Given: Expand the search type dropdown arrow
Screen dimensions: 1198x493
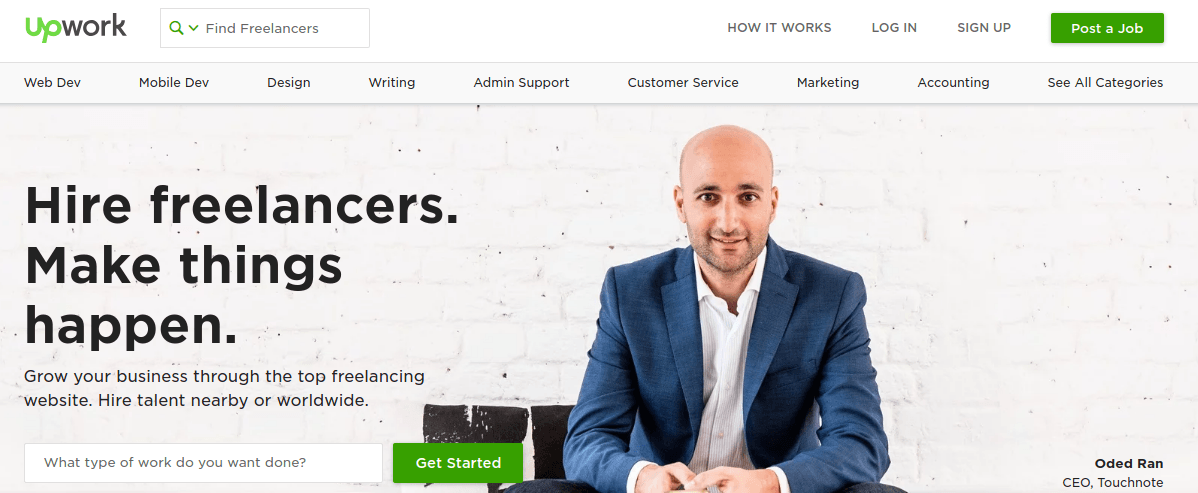Looking at the screenshot, I should (193, 28).
